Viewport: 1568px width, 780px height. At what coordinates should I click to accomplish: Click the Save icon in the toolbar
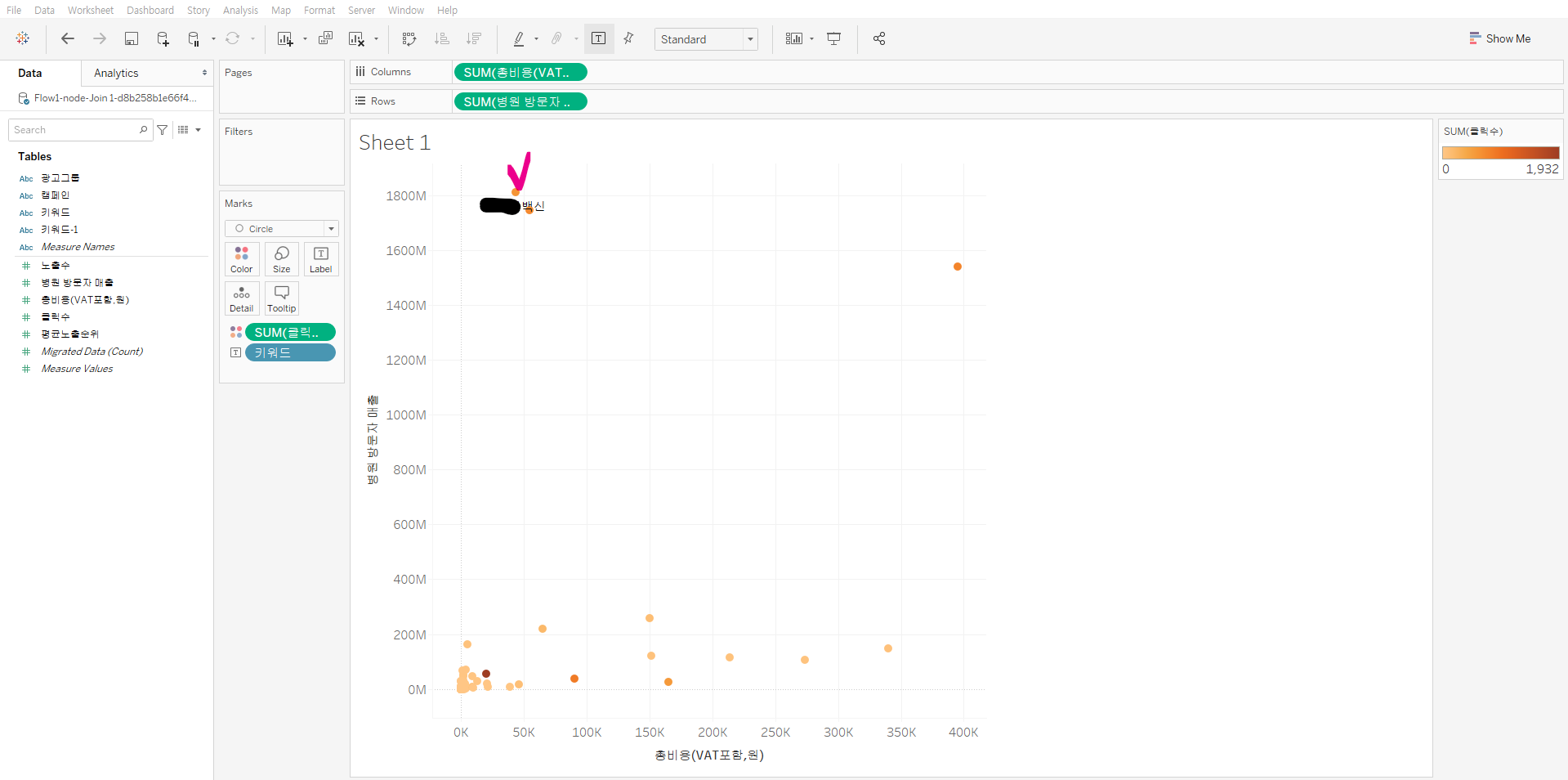(132, 38)
